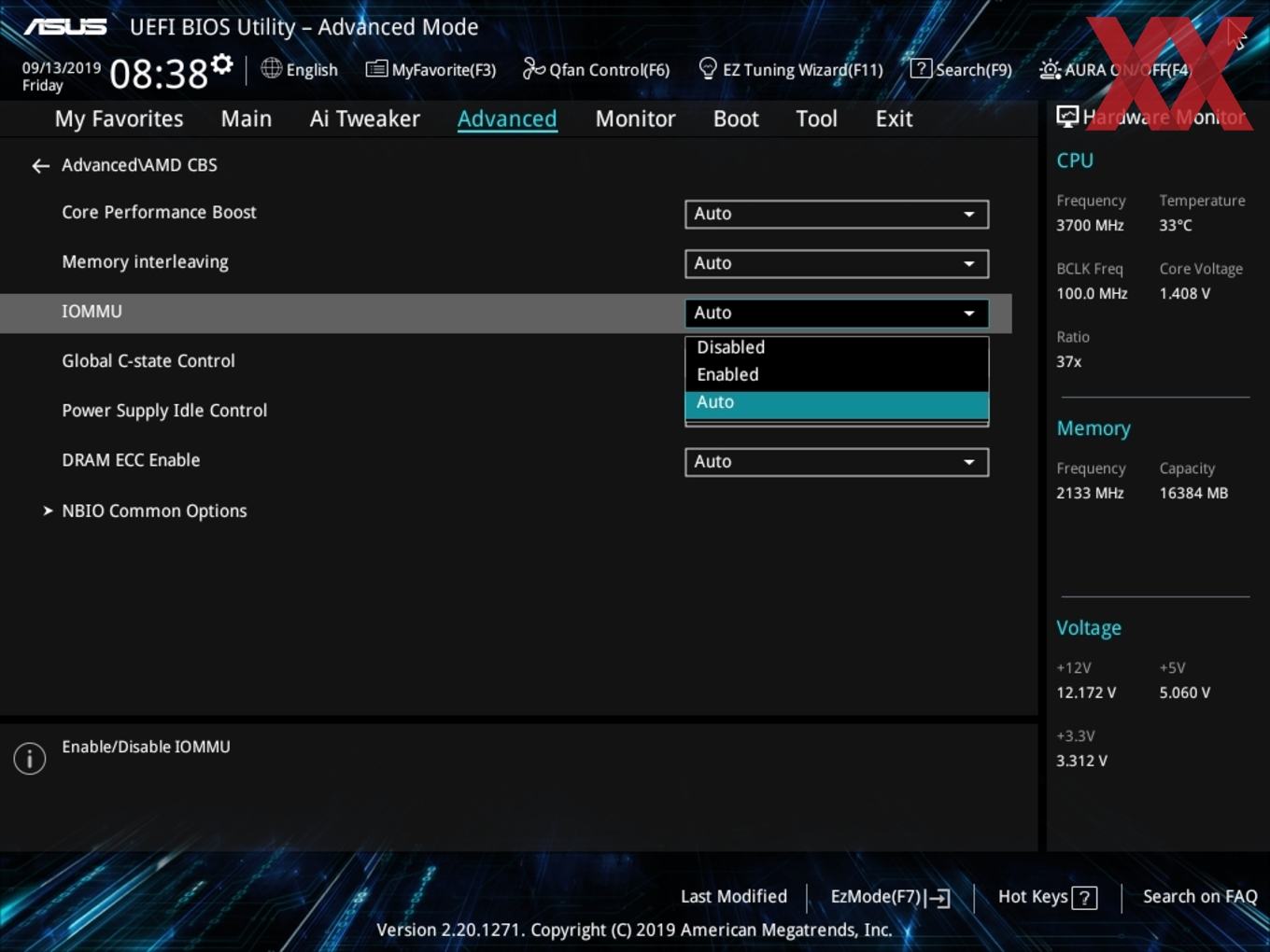Select Memory interleaving label
The height and width of the screenshot is (952, 1270).
pos(145,262)
